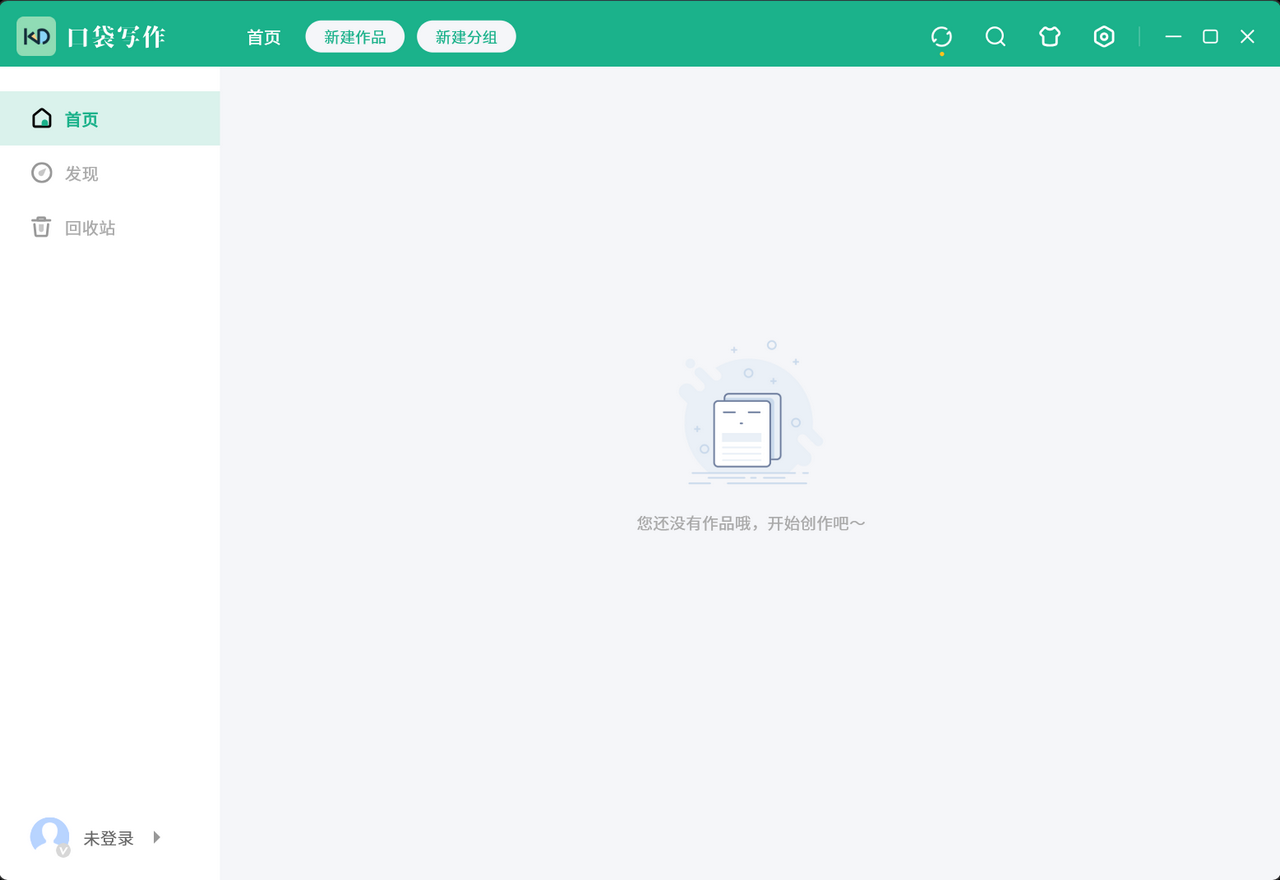Open 发现 from the sidebar
Viewport: 1280px width, 880px height.
(x=82, y=173)
